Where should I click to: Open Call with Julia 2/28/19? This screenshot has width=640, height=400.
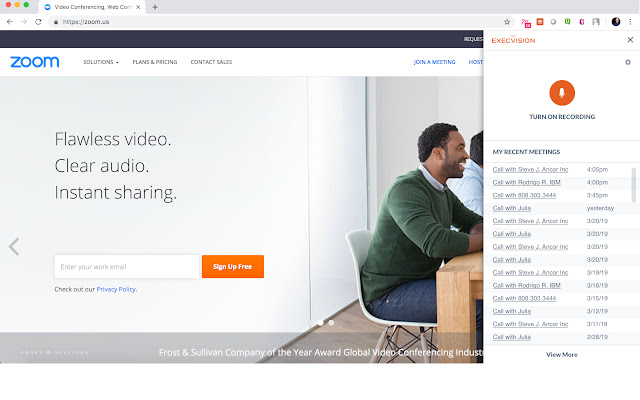511,337
